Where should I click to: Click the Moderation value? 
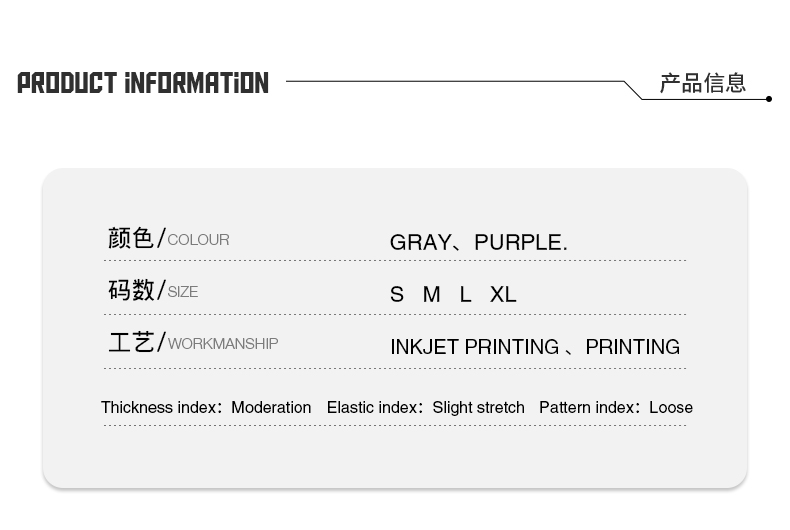click(271, 408)
